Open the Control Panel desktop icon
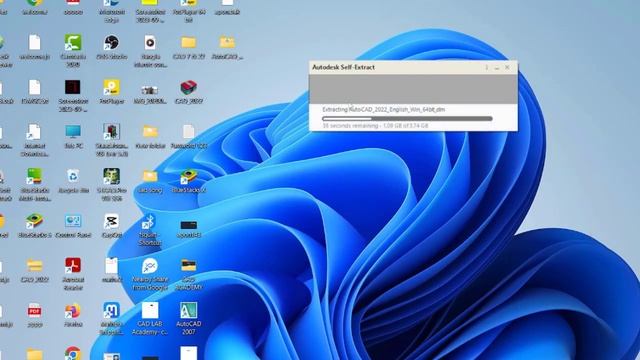This screenshot has height=360, width=640. (x=73, y=221)
